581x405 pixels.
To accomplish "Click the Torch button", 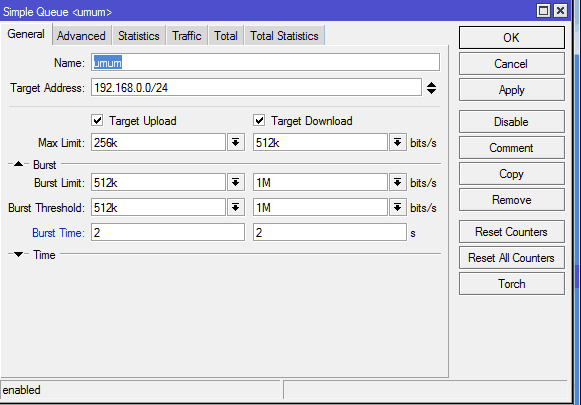I will 512,284.
